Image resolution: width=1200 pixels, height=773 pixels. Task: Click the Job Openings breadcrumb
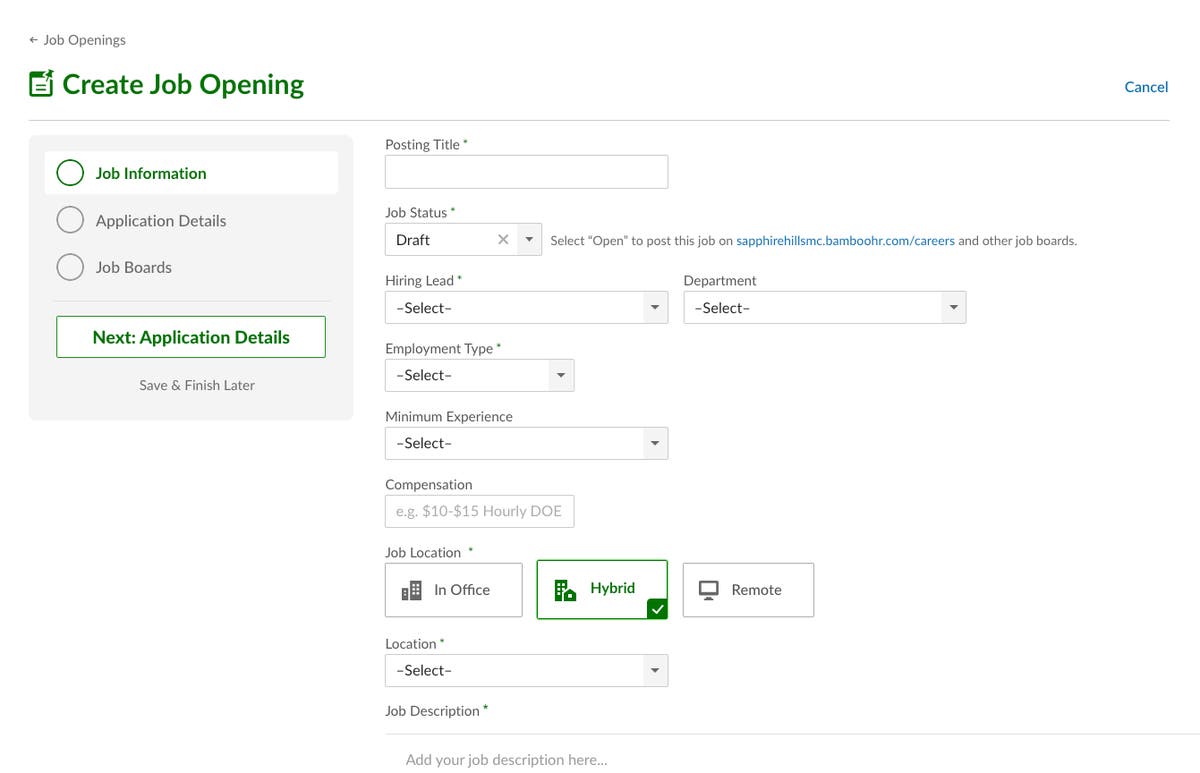(x=84, y=40)
